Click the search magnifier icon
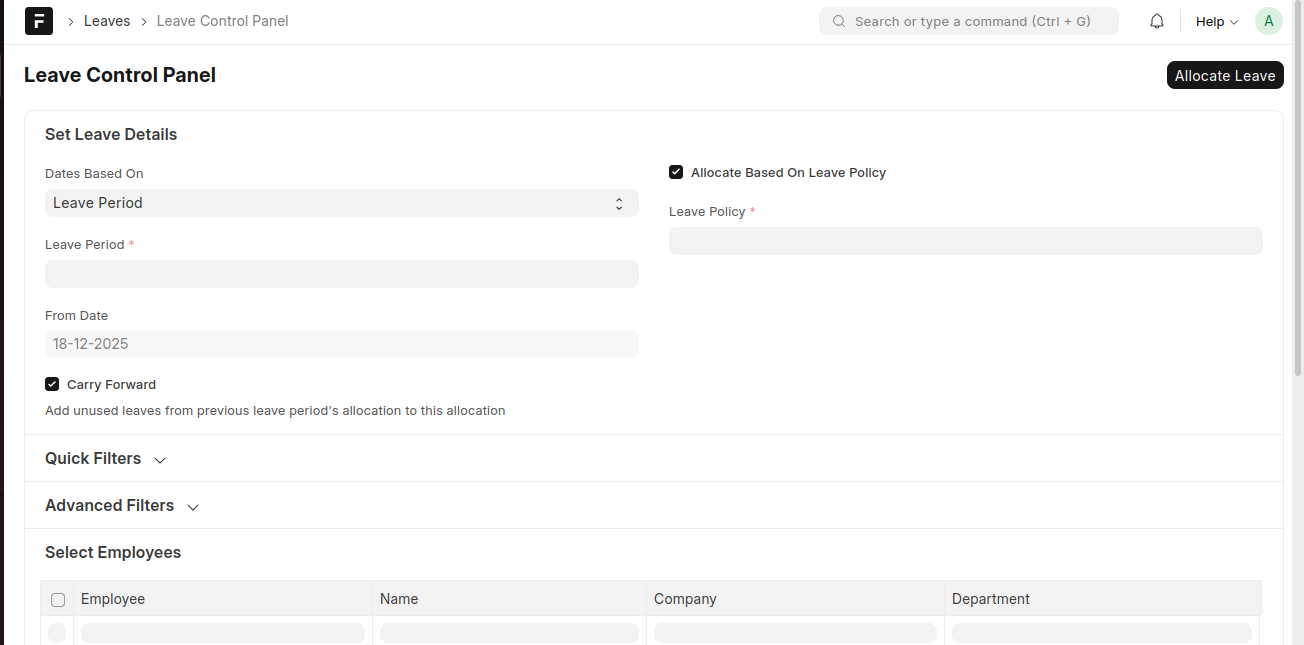Viewport: 1304px width, 645px height. (838, 21)
